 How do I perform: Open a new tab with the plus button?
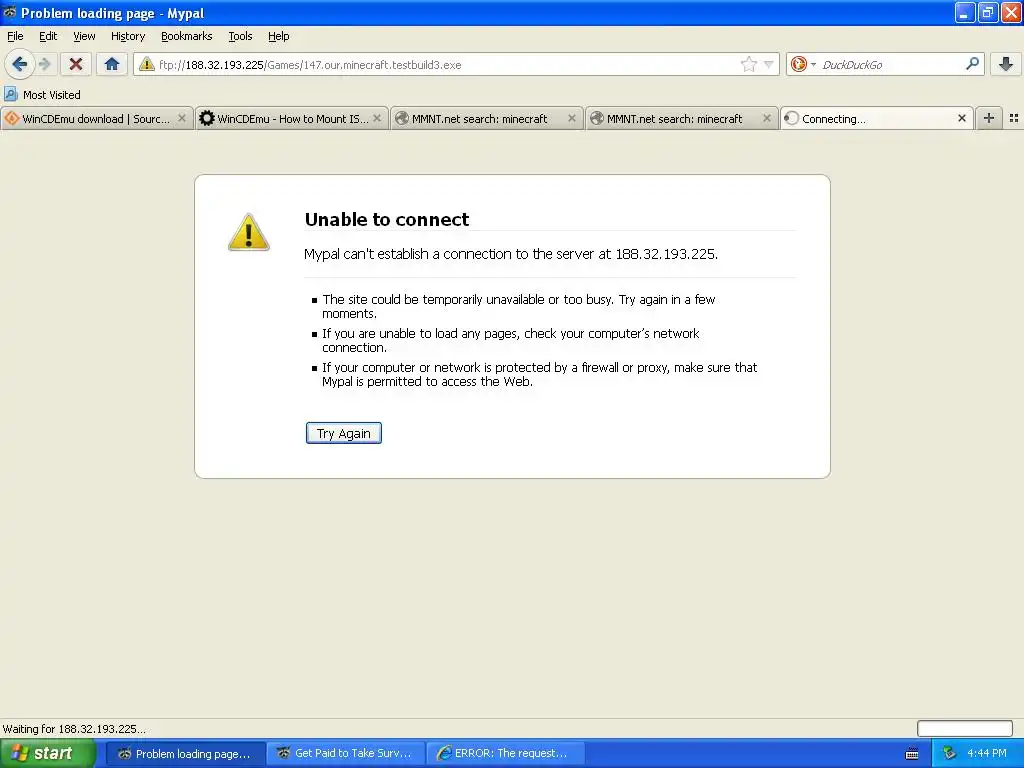coord(989,118)
